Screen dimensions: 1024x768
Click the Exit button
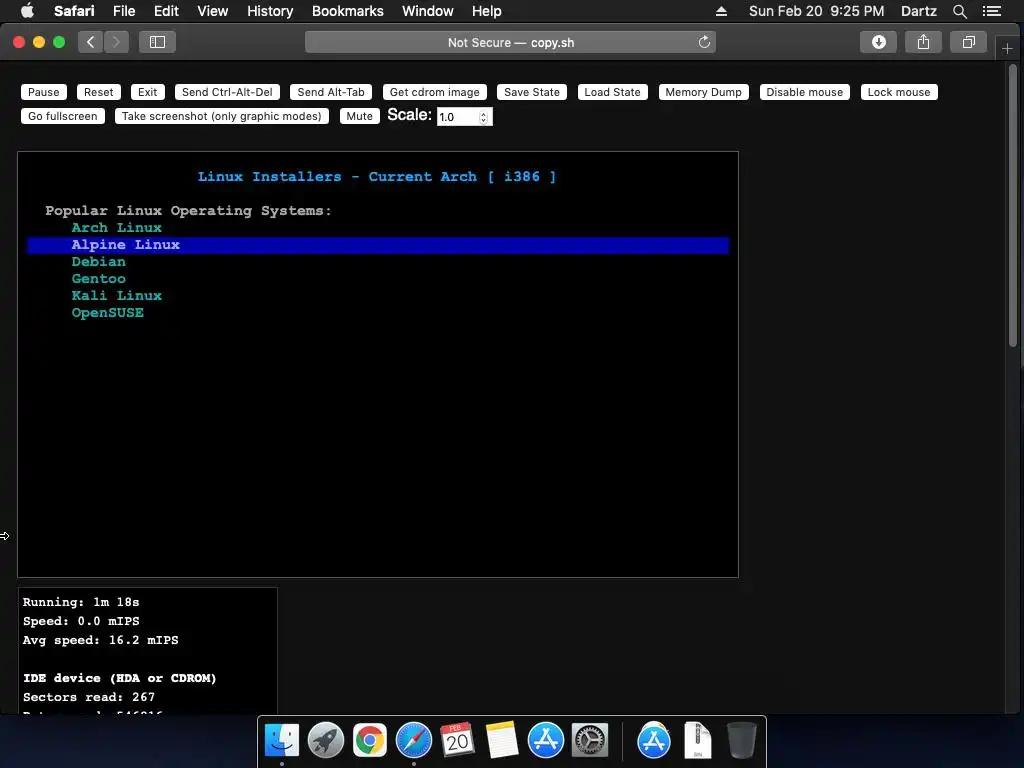click(x=147, y=92)
